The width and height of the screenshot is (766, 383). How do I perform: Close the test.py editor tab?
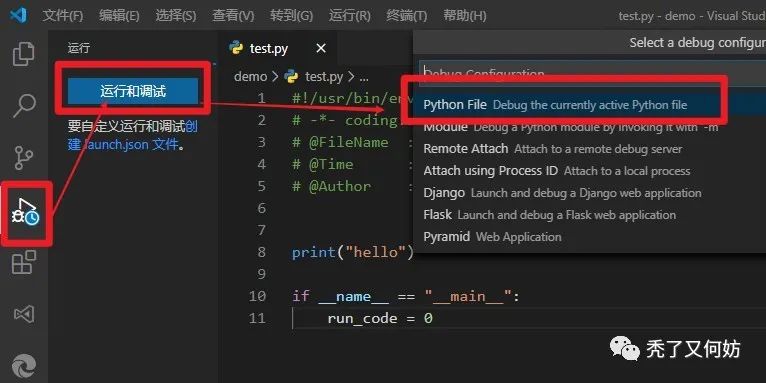tap(320, 48)
